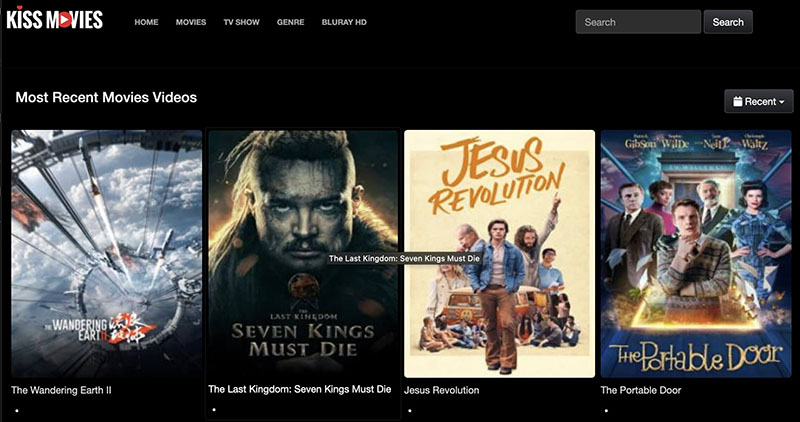Image resolution: width=800 pixels, height=422 pixels.
Task: Click The Portable Door title link
Action: click(640, 390)
